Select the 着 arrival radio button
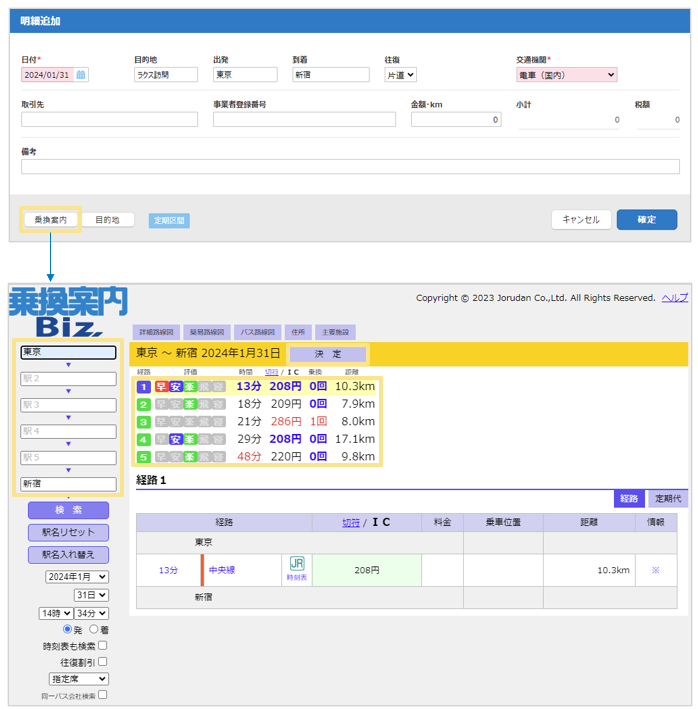698x710 pixels. point(94,629)
